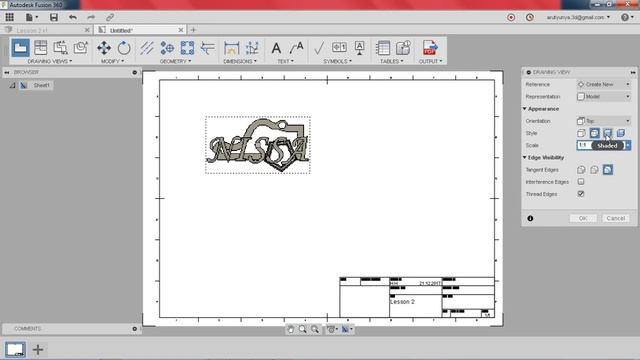
Task: Click the Redo arrow
Action: (91, 17)
